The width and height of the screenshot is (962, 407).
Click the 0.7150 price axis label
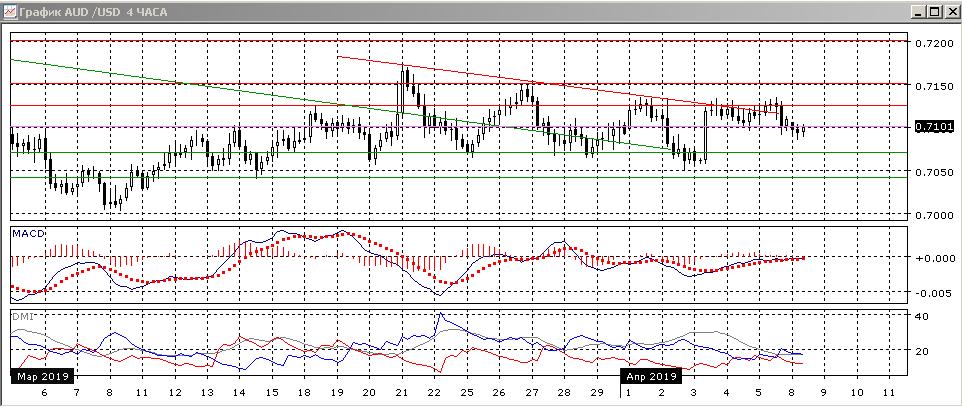point(933,87)
